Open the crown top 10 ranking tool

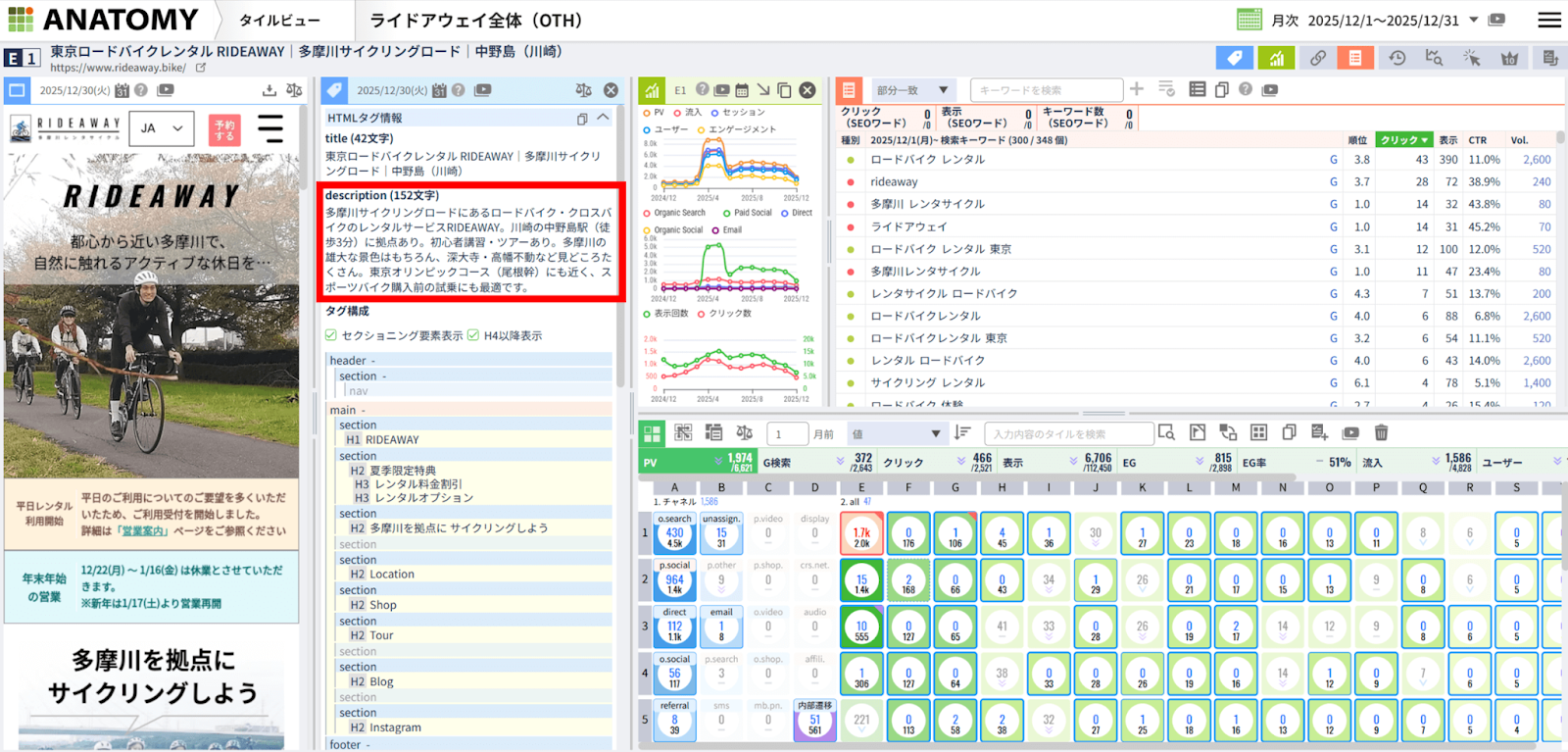(1510, 58)
